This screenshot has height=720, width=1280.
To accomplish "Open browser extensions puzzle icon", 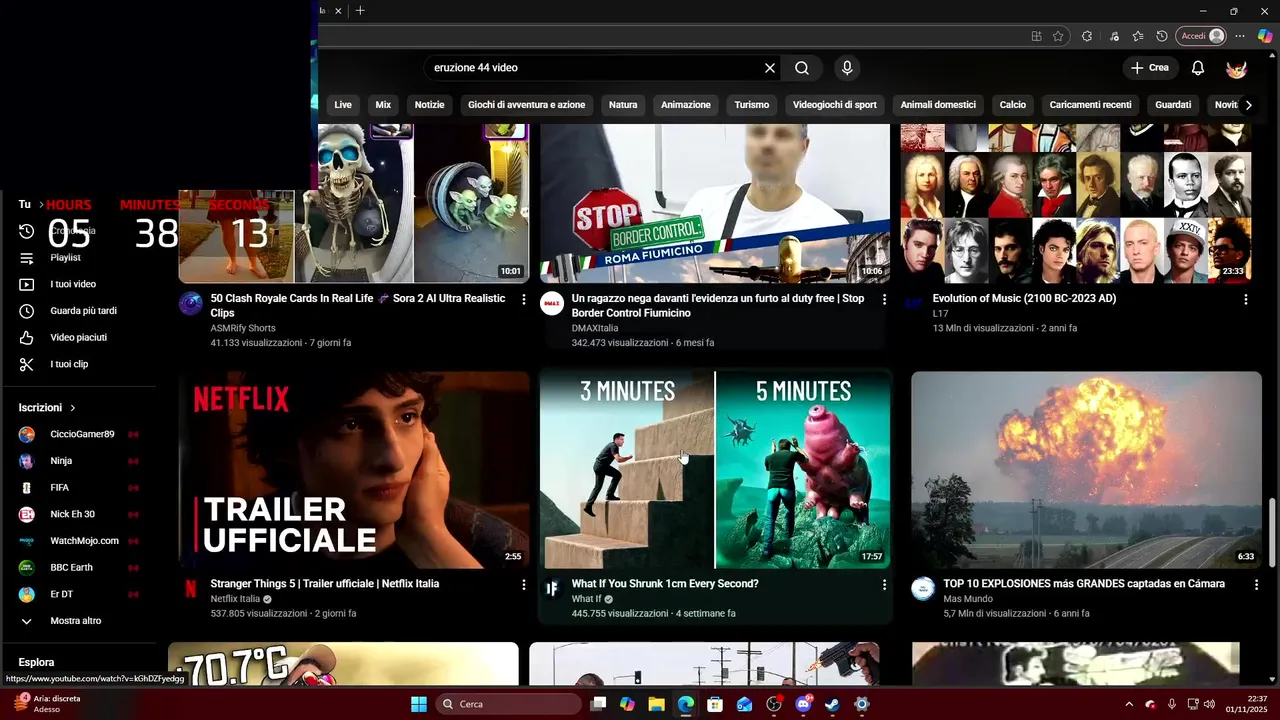I will 1087,36.
